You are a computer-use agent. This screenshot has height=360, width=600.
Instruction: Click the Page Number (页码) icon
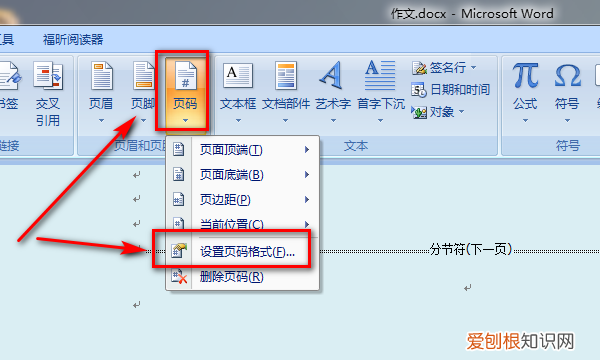pos(186,76)
